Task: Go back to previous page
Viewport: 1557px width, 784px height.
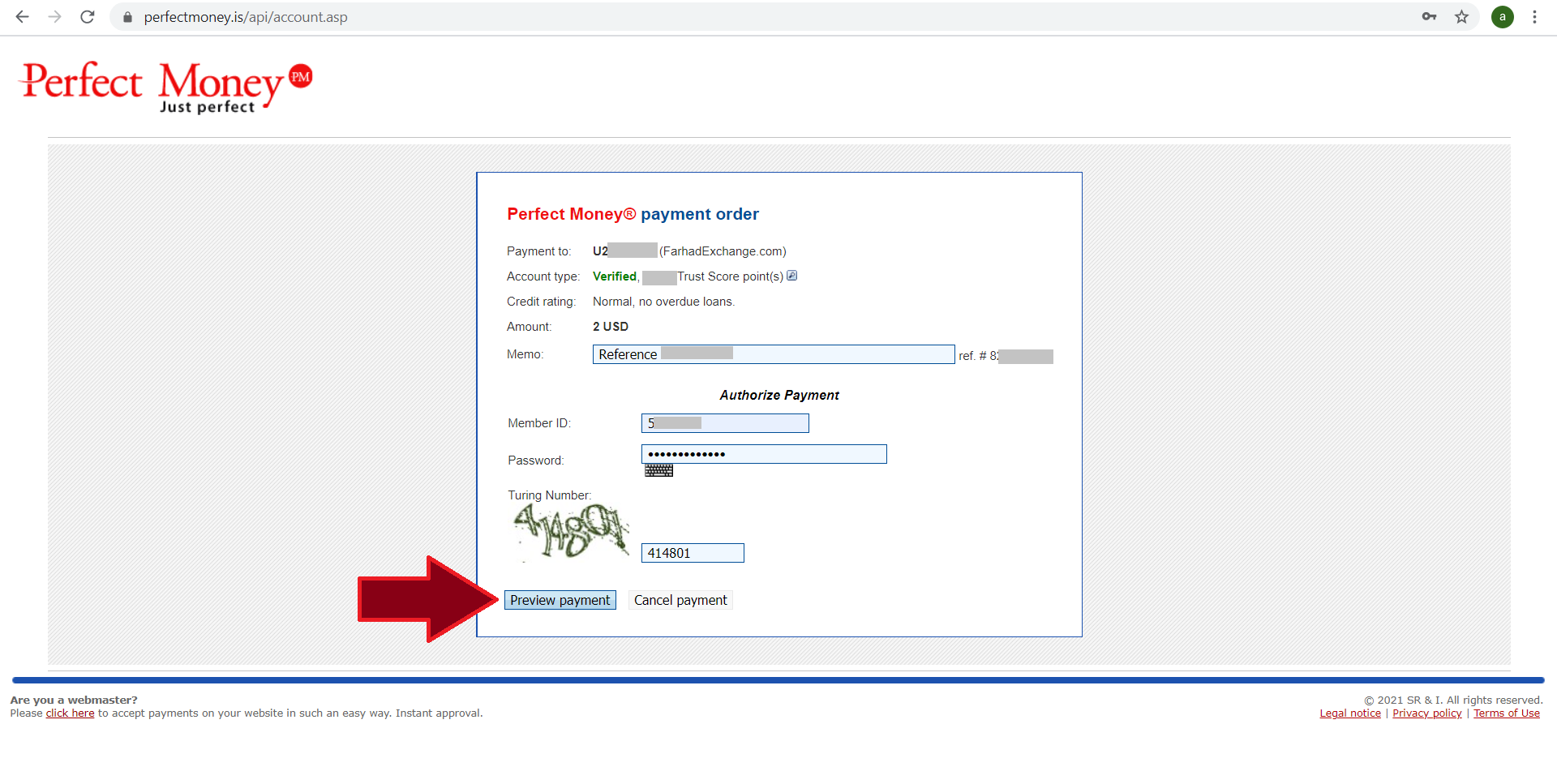Action: click(x=22, y=17)
